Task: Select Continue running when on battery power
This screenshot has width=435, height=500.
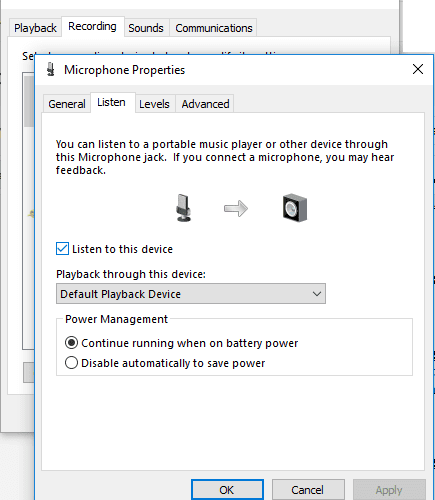Action: pyautogui.click(x=71, y=343)
